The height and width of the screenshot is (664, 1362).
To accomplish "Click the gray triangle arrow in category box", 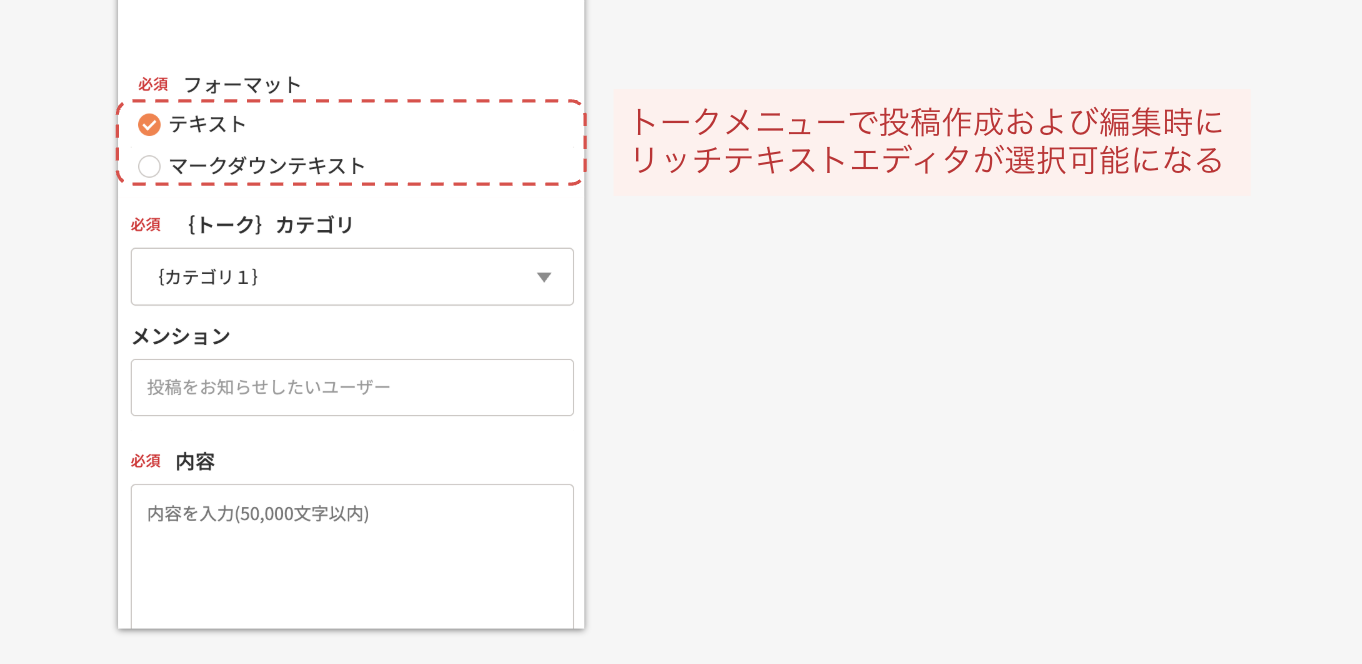I will coord(544,277).
